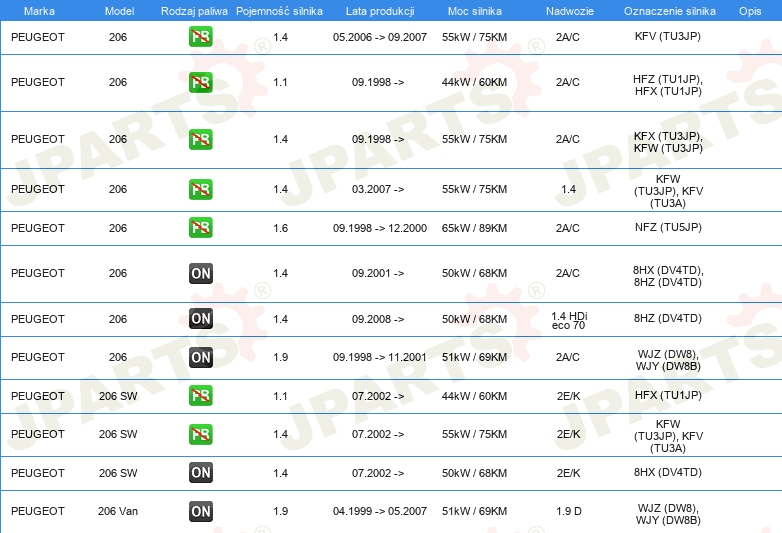Click the Oznaczenie silnika column header
Image resolution: width=782 pixels, height=533 pixels.
[x=668, y=10]
